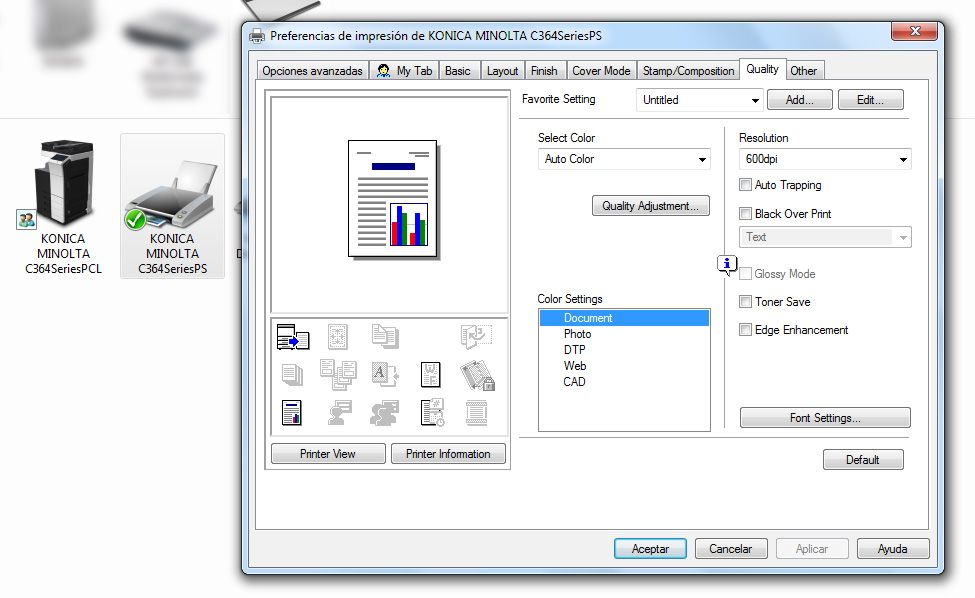Click the stacked sheets pile icon
Image resolution: width=975 pixels, height=598 pixels.
292,375
